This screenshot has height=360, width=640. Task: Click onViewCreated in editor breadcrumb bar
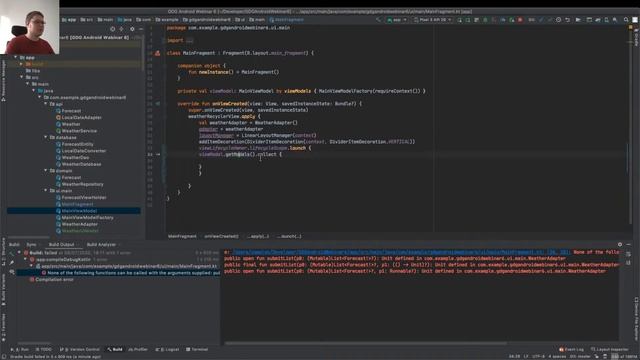[x=222, y=236]
